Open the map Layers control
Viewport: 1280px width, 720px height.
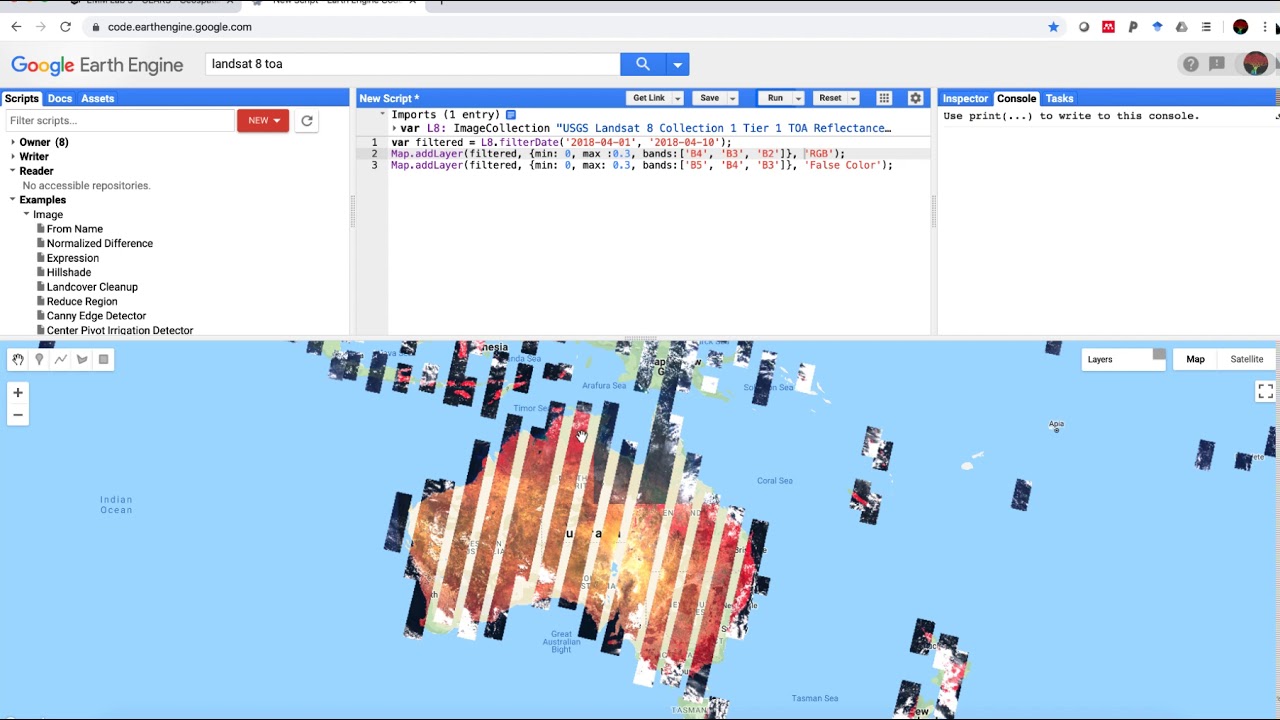point(1124,359)
